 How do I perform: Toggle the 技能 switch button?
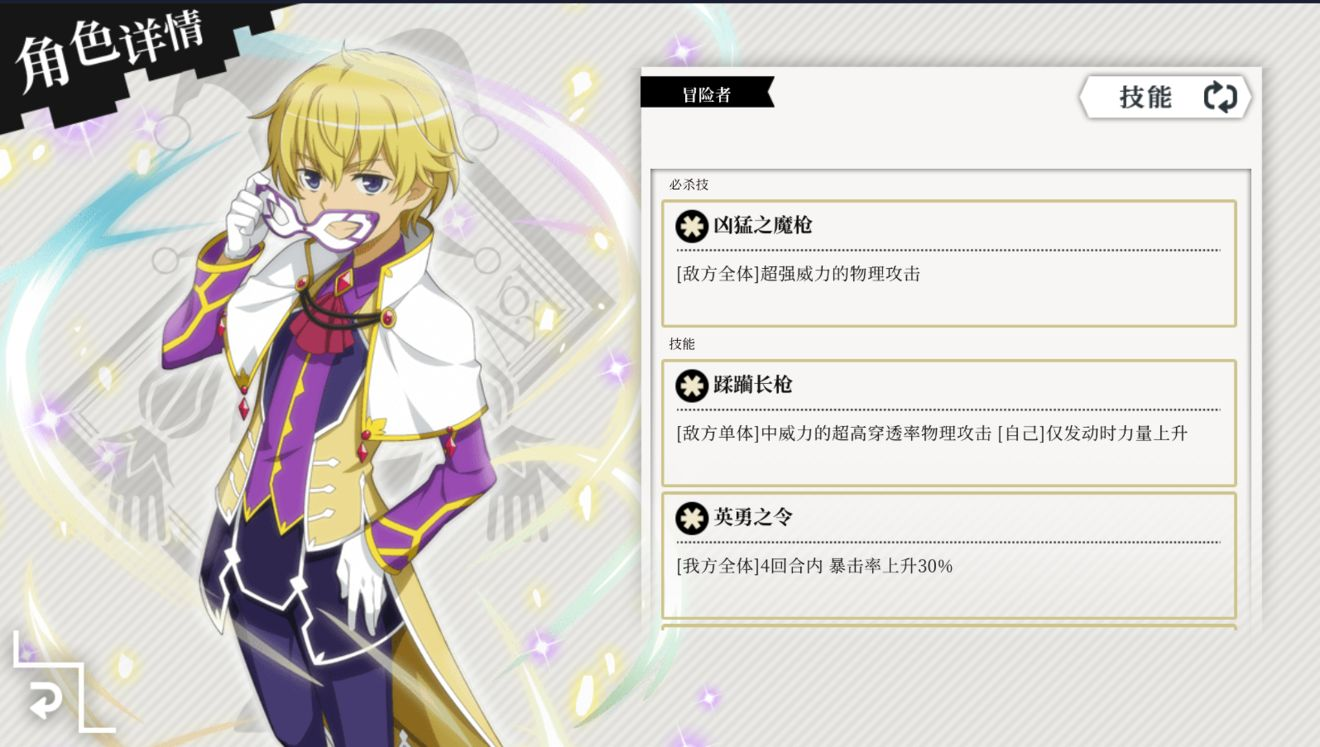click(x=1165, y=97)
